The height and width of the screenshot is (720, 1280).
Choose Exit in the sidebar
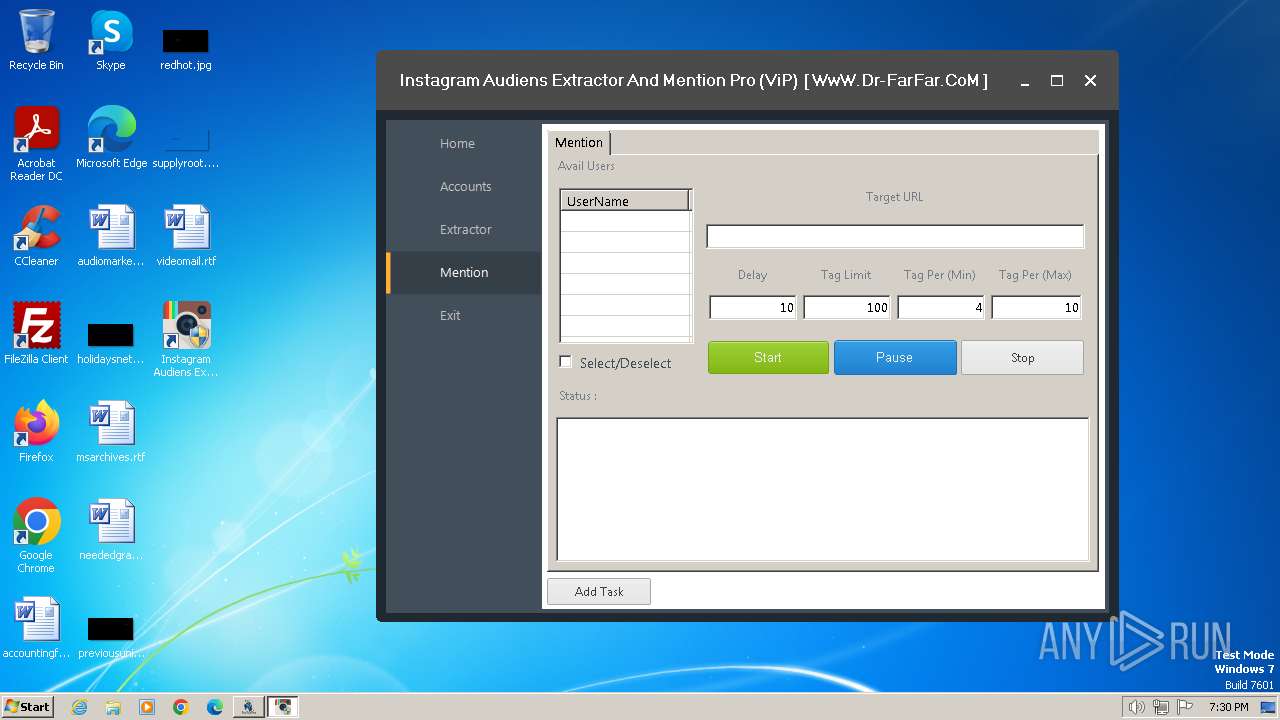450,315
